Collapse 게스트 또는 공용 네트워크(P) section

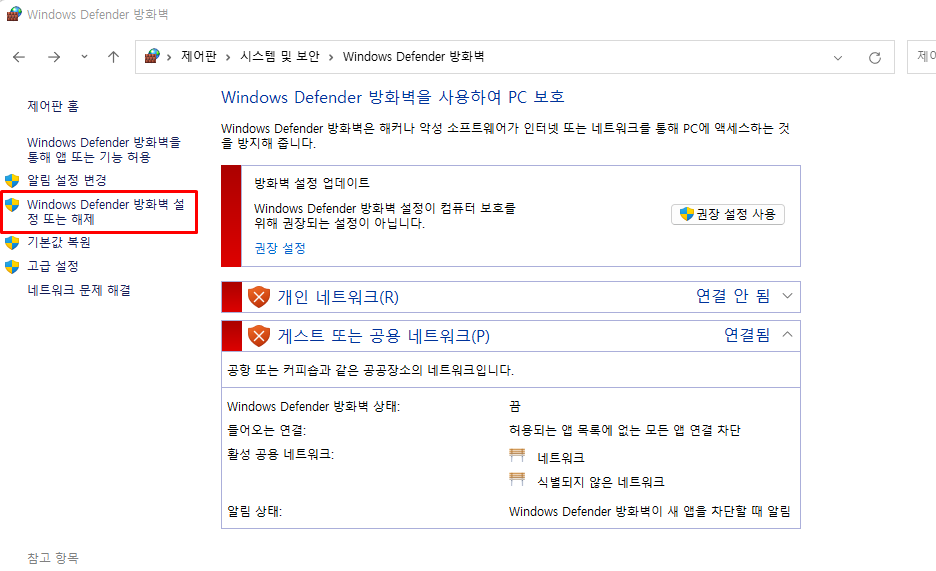383,336
